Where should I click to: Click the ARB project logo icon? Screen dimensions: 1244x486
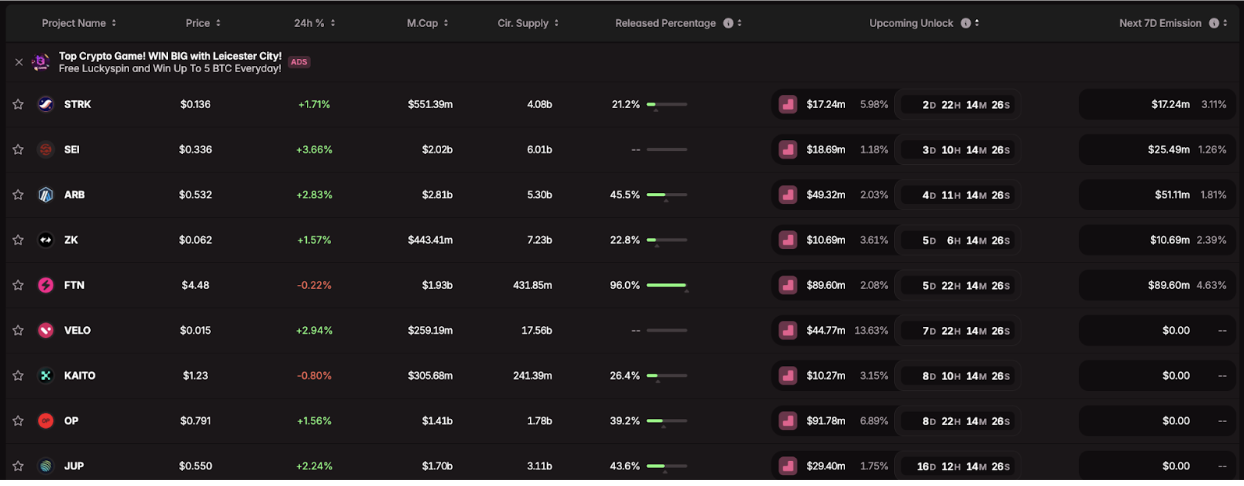46,195
